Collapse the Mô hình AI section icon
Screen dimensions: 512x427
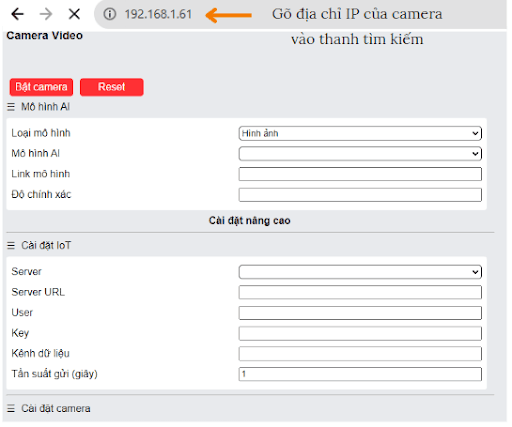[11, 107]
